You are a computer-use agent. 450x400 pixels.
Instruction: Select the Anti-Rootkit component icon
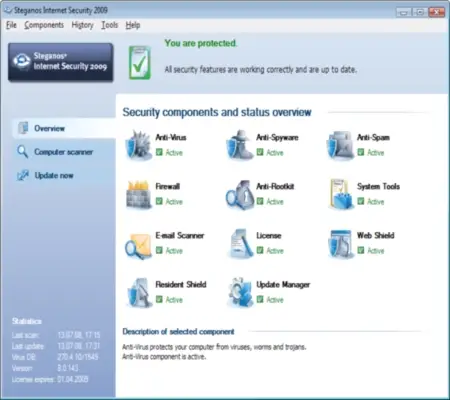(240, 195)
